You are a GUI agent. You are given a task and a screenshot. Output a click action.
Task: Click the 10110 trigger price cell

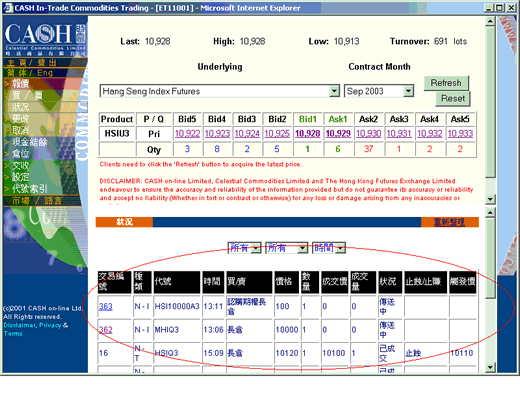(x=462, y=353)
